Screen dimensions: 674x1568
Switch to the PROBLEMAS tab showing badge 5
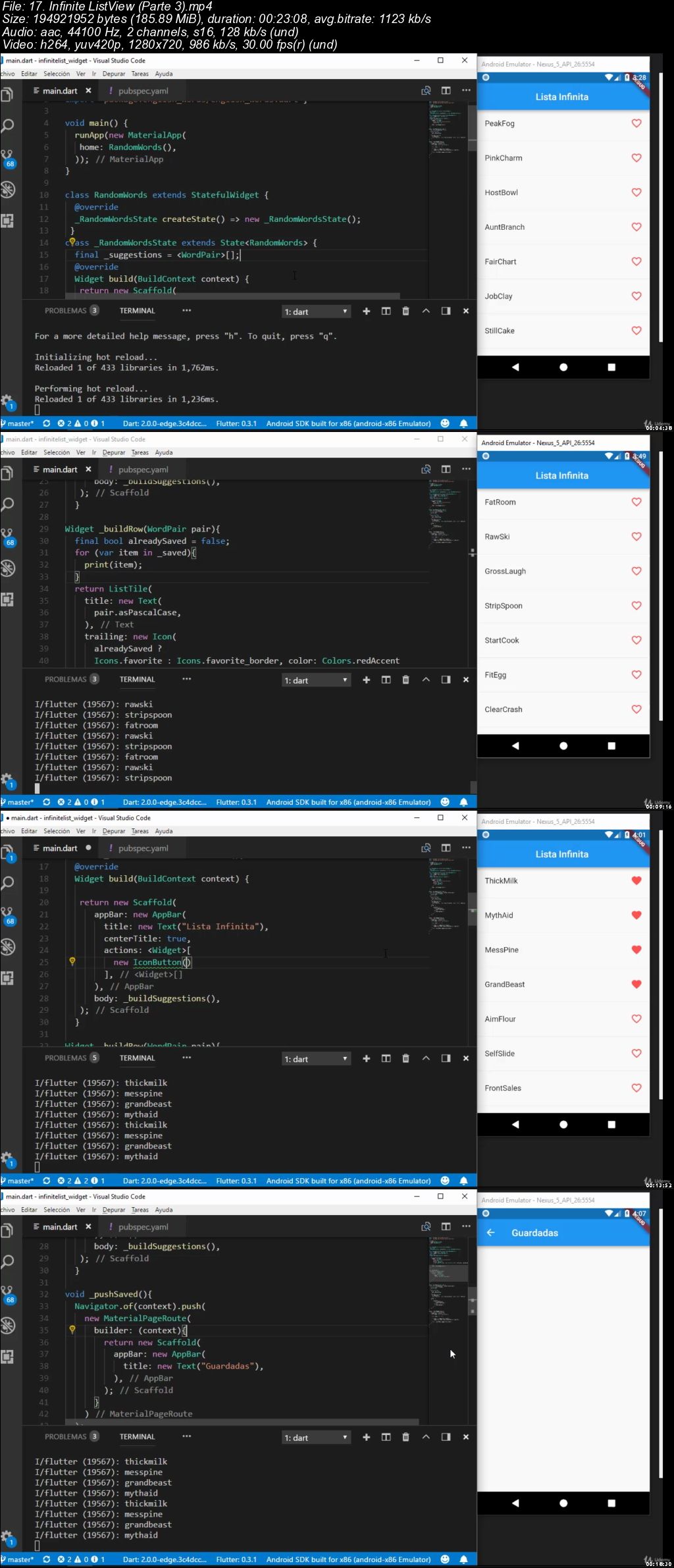point(71,1058)
